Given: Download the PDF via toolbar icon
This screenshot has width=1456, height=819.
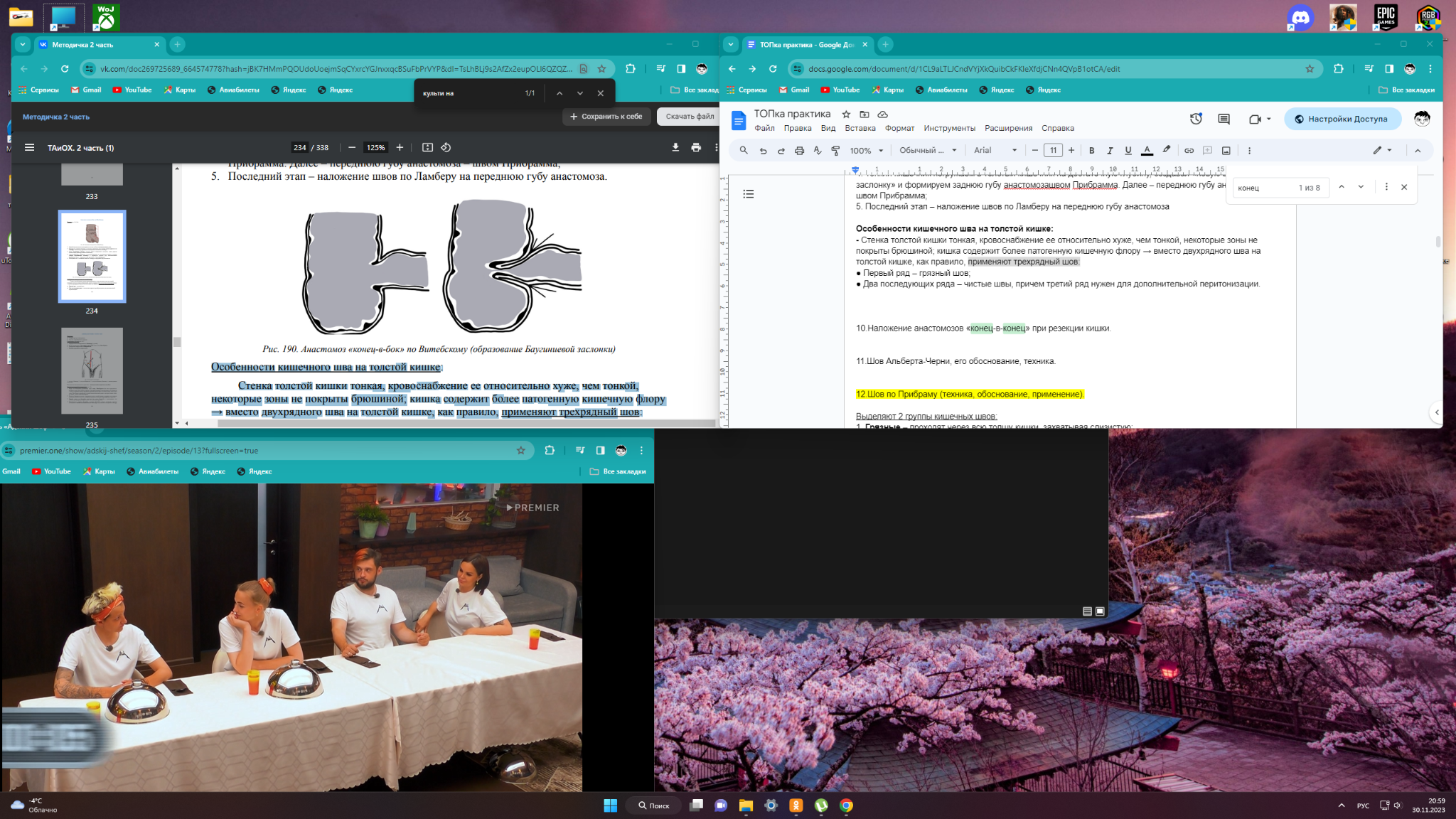Looking at the screenshot, I should [675, 147].
